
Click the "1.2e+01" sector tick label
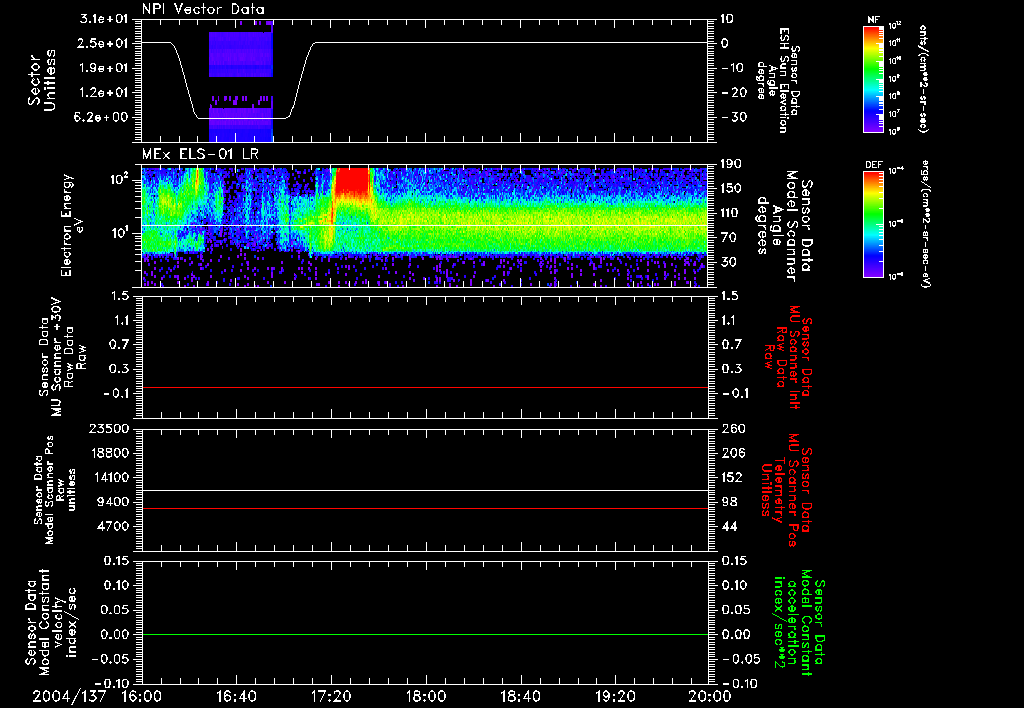103,93
